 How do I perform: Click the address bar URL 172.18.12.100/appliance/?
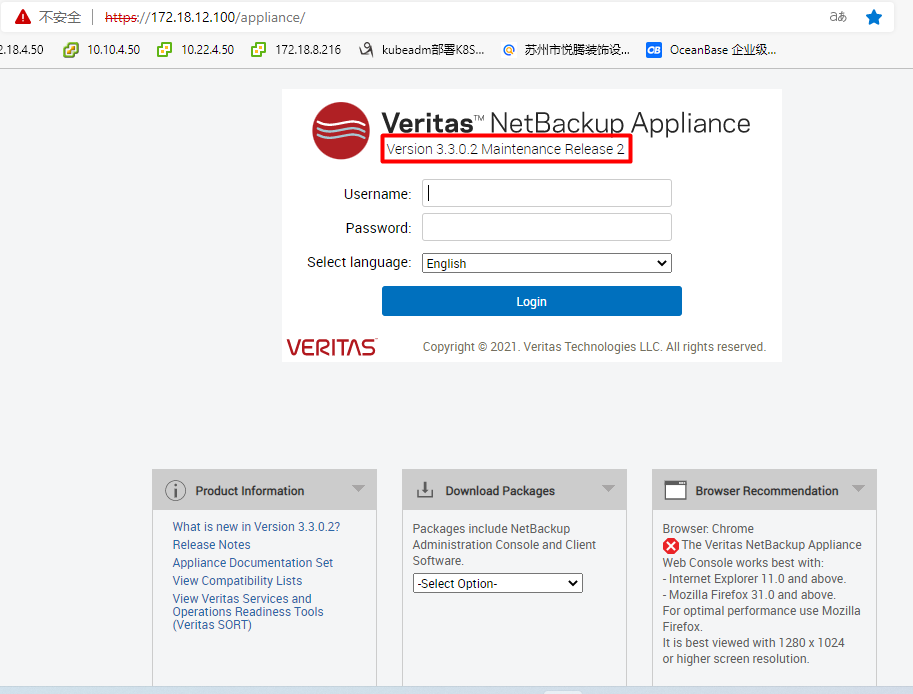pyautogui.click(x=205, y=17)
